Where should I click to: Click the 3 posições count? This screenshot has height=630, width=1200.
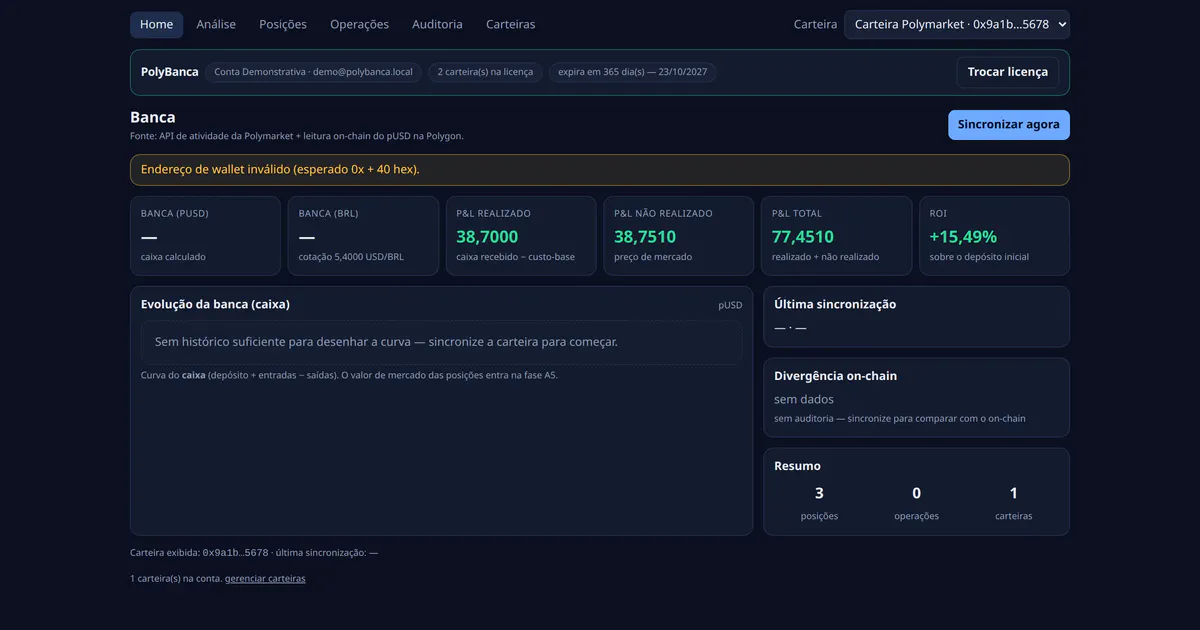(820, 493)
